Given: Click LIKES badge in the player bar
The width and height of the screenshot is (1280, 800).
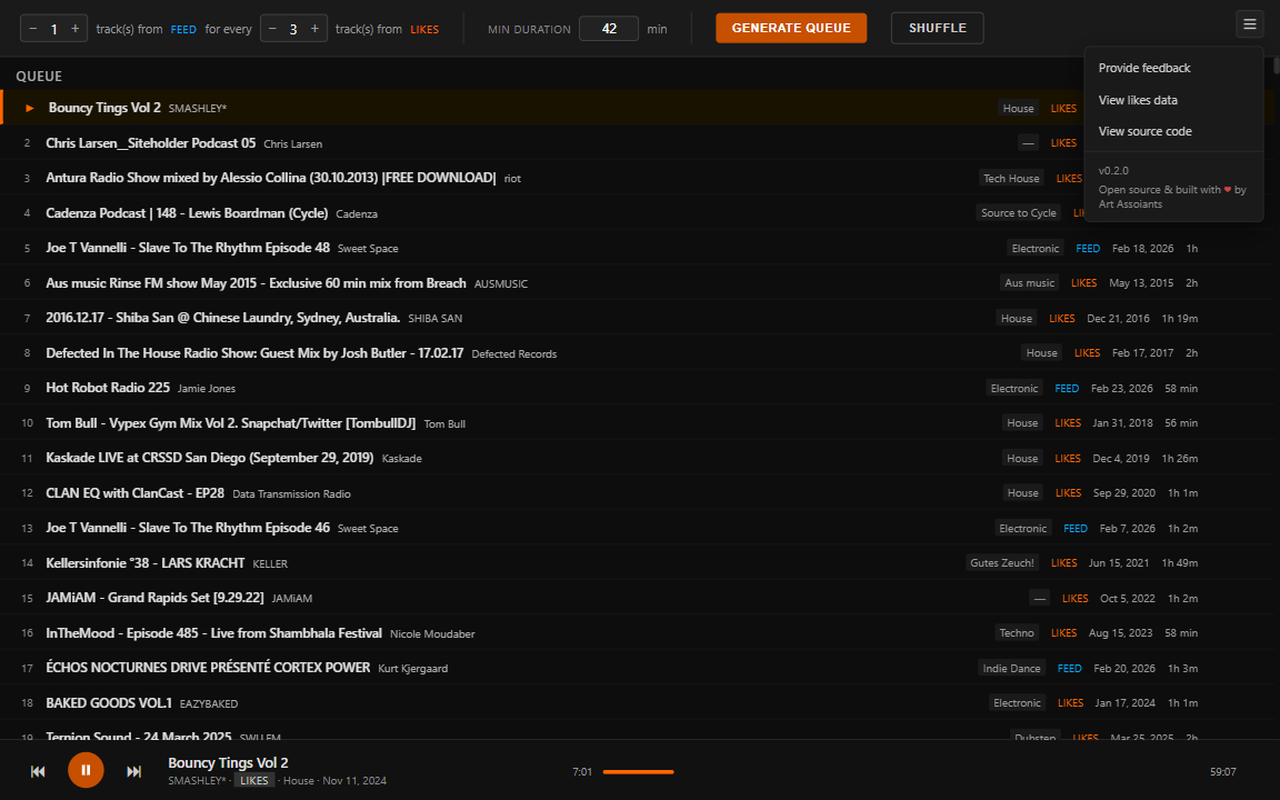Looking at the screenshot, I should point(255,780).
